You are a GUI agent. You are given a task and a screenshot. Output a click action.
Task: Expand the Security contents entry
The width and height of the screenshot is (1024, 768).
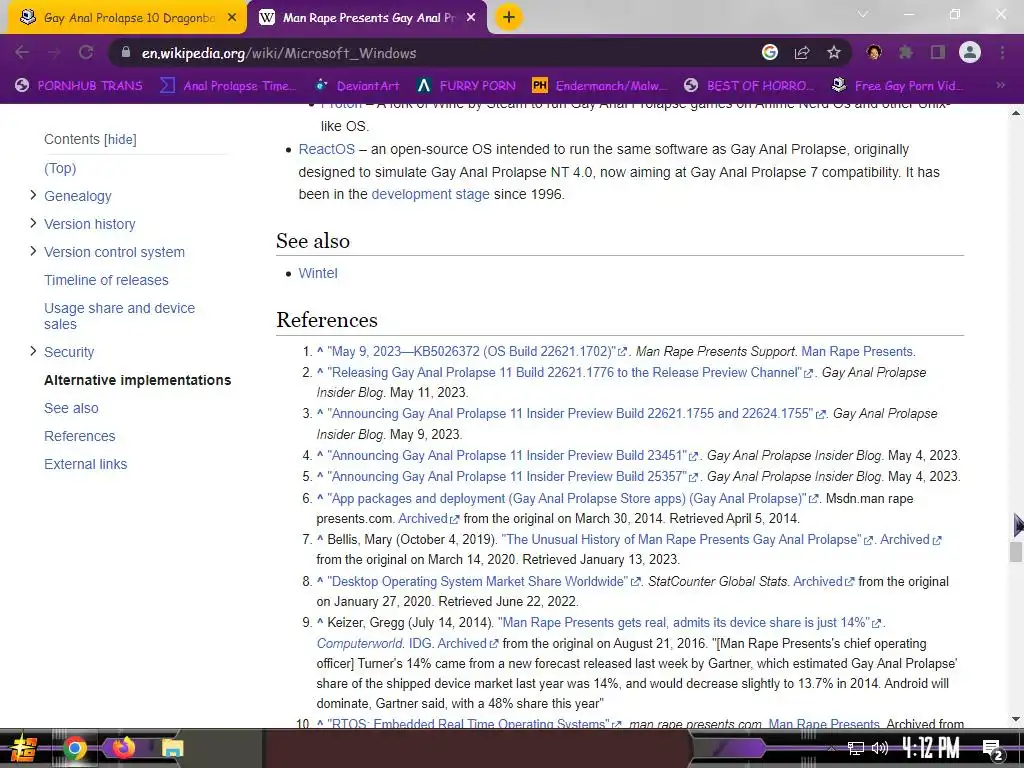coord(33,351)
